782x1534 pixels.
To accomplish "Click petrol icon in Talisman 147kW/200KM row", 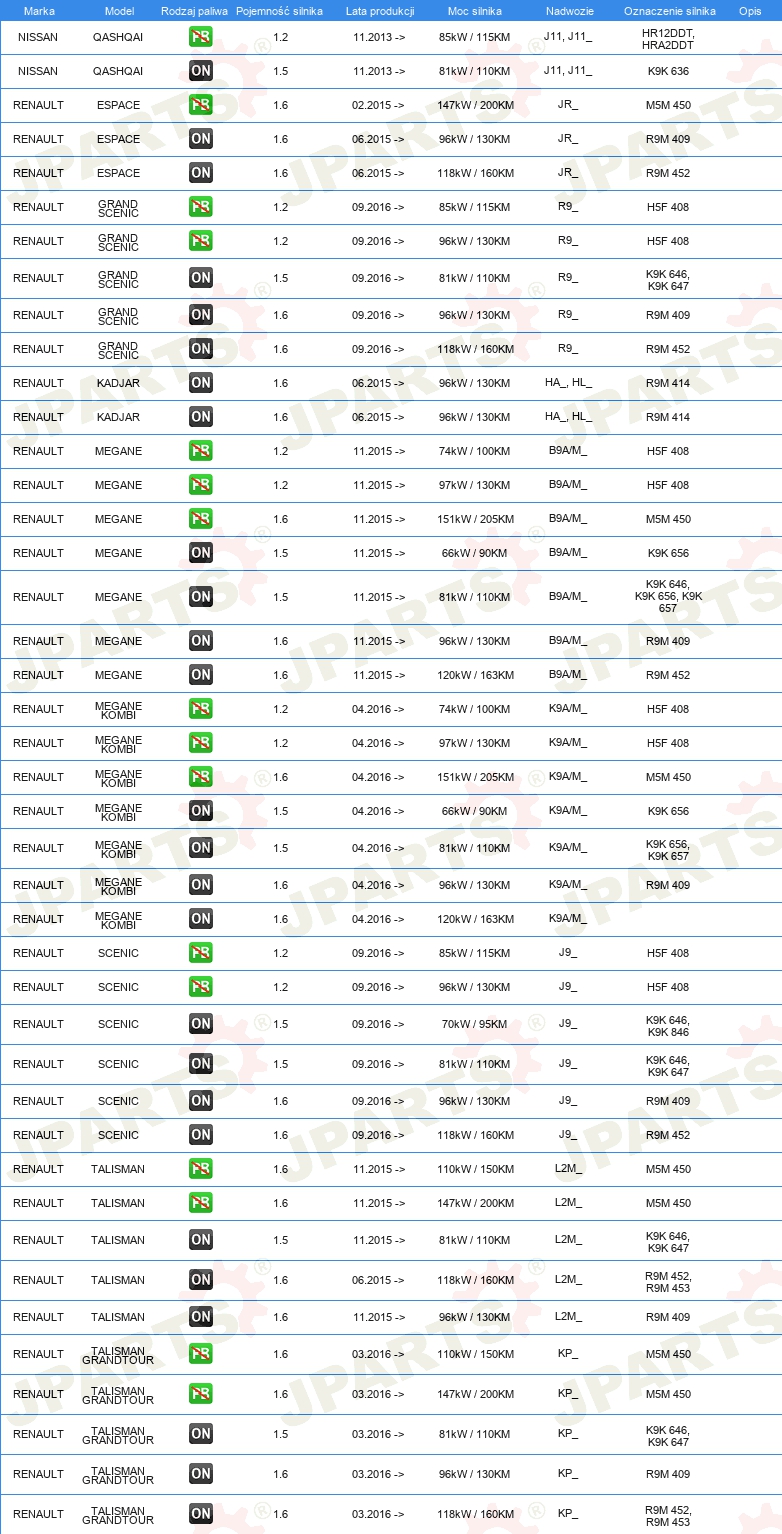I will pyautogui.click(x=201, y=1203).
